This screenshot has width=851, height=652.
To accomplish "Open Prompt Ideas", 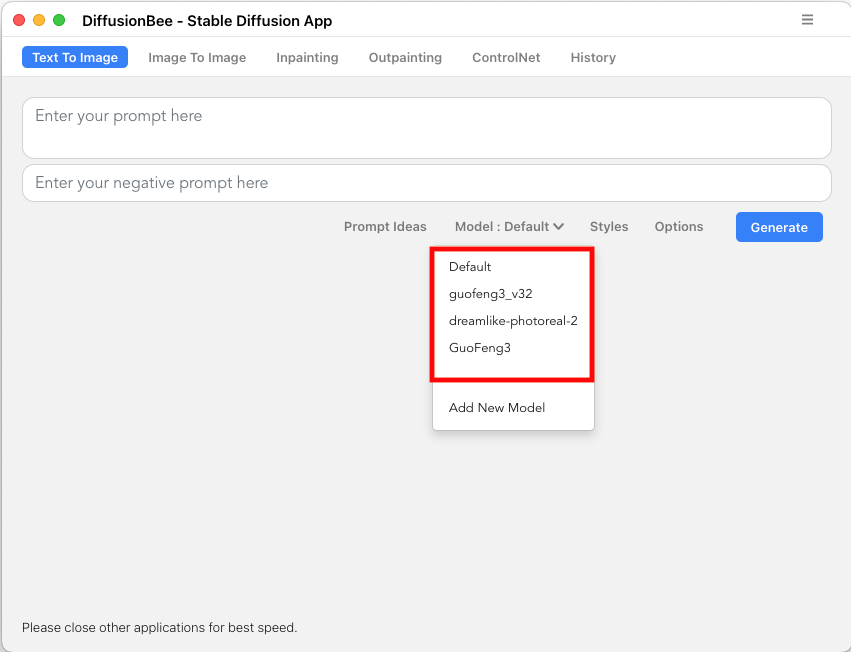I will tap(385, 226).
